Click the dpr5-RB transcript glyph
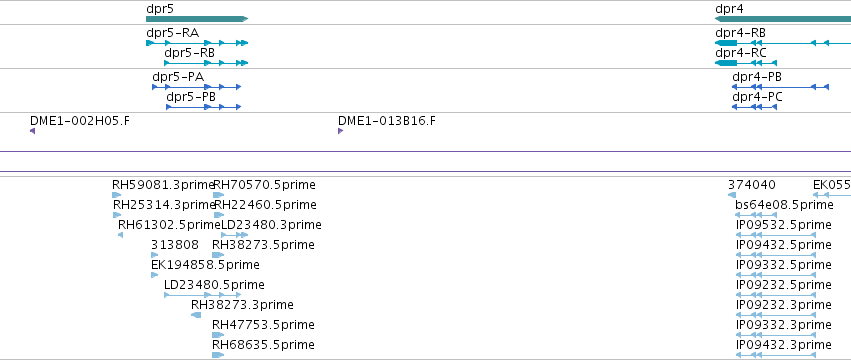 tap(206, 63)
